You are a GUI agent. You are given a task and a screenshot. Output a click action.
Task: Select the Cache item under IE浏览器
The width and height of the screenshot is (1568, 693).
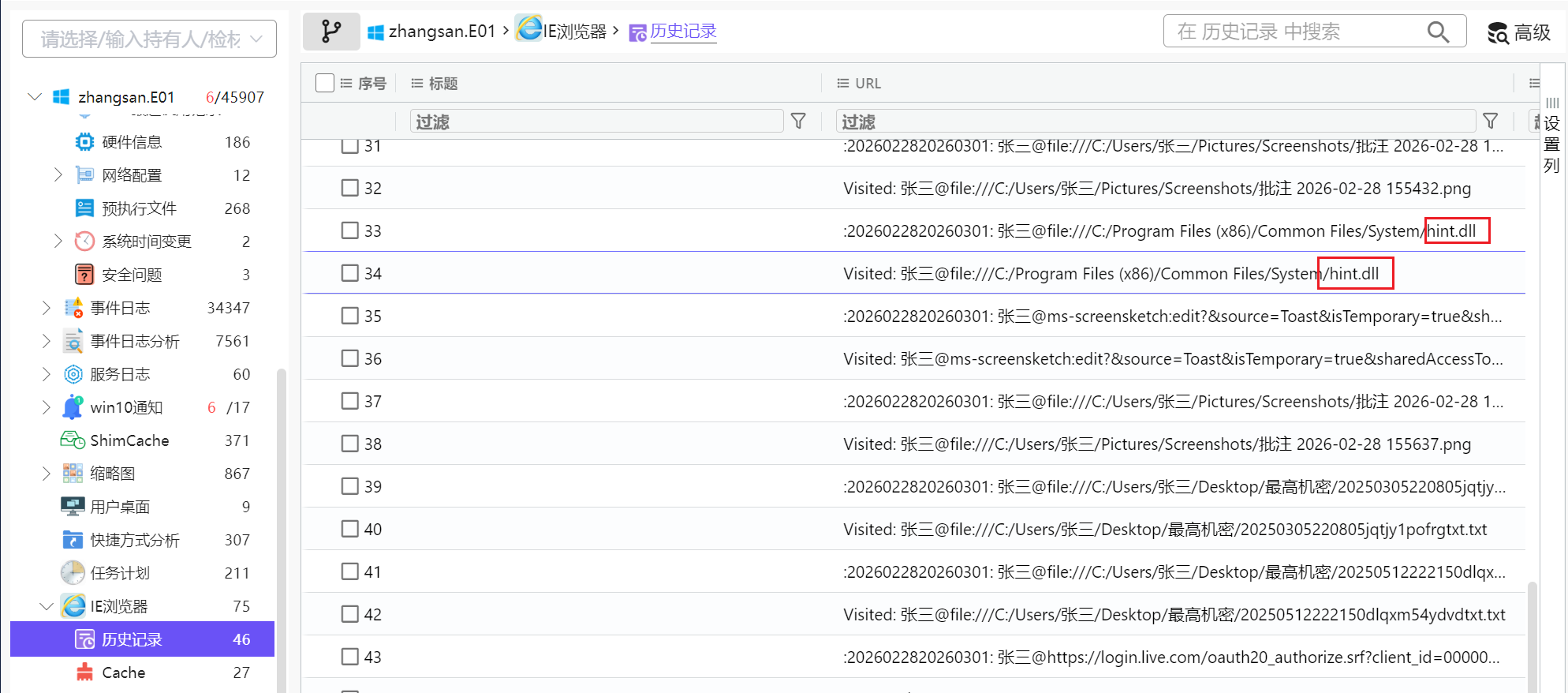[x=123, y=672]
